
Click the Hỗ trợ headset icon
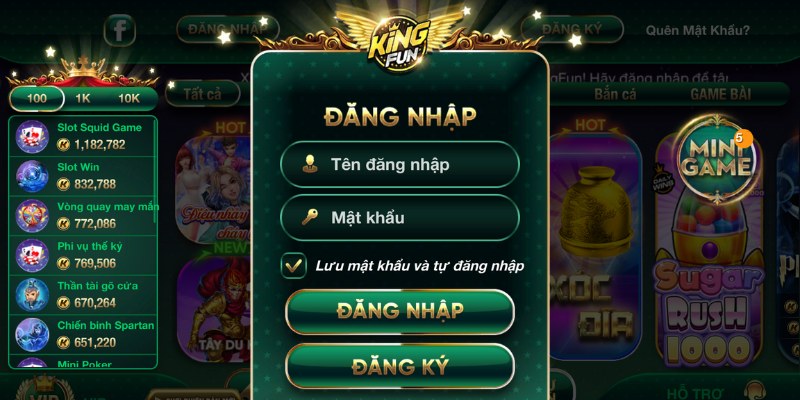(755, 392)
